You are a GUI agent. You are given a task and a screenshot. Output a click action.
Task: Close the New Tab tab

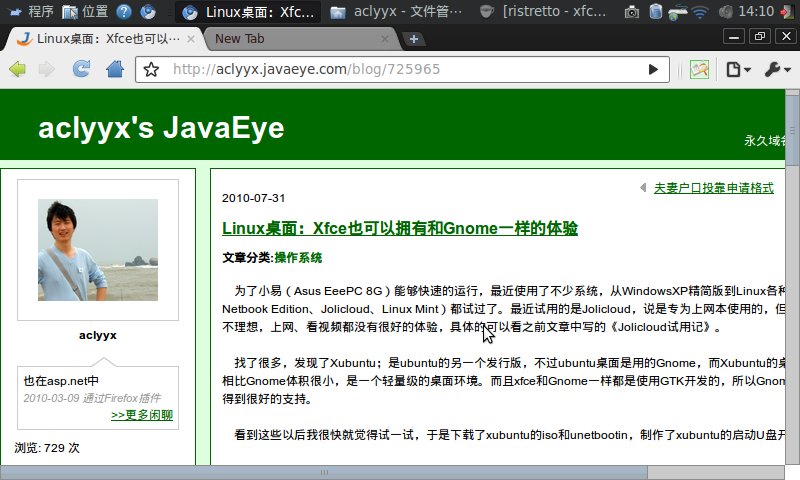tap(385, 39)
